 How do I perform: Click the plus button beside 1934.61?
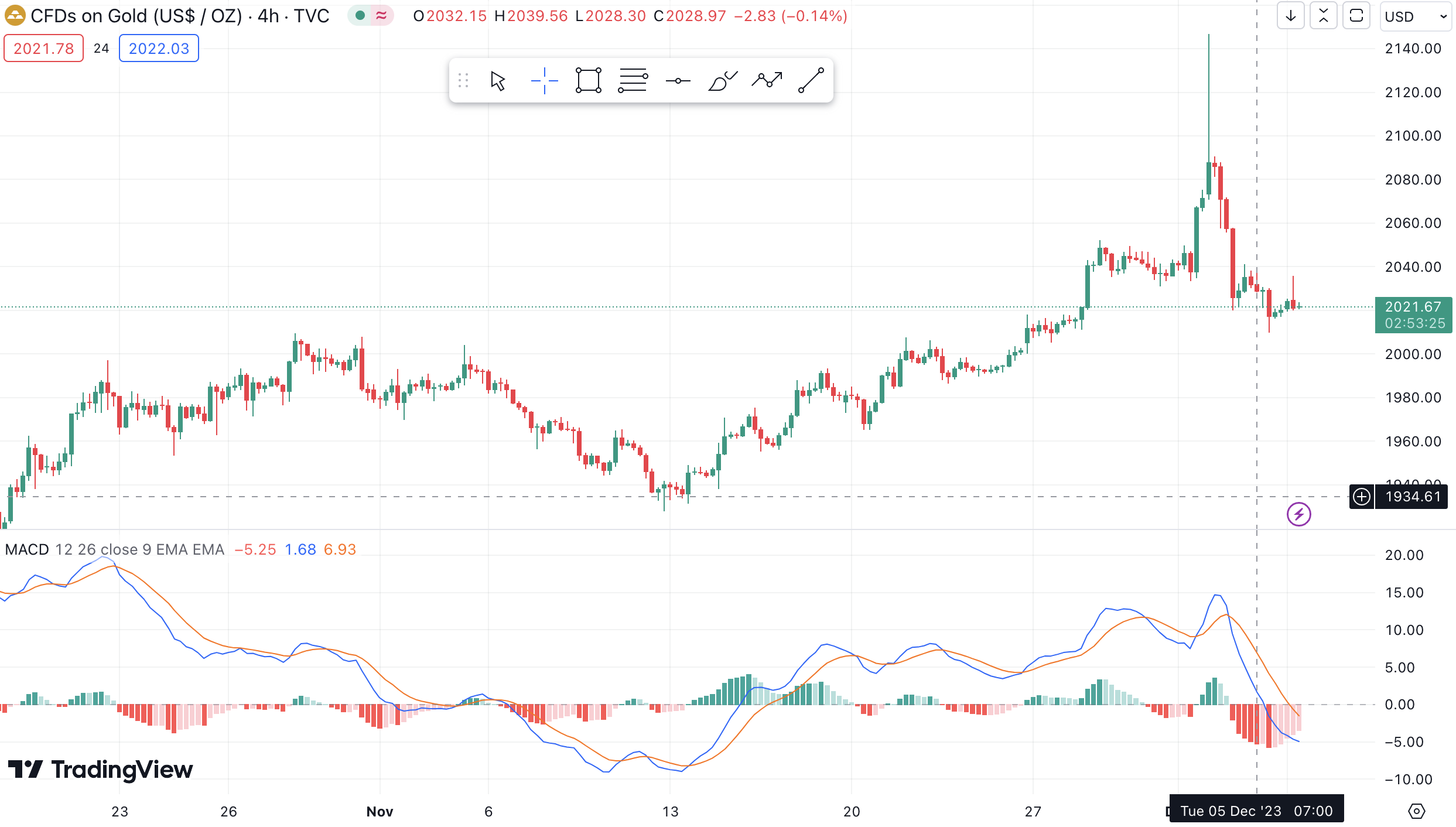pos(1362,497)
